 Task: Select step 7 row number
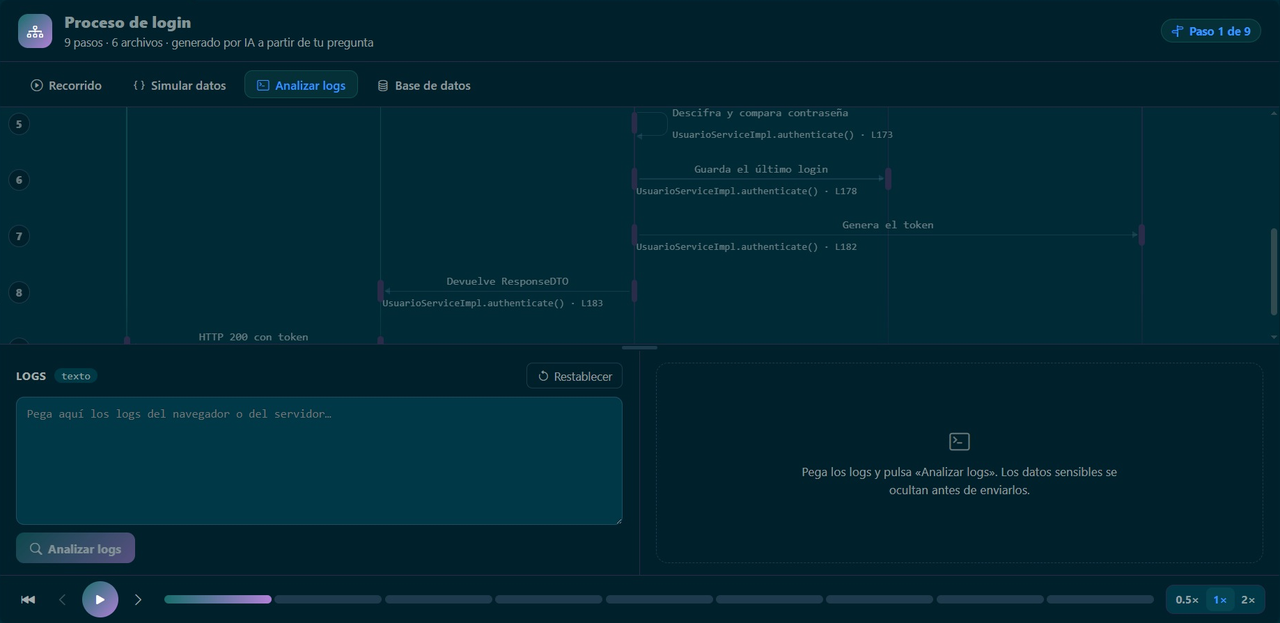17,236
